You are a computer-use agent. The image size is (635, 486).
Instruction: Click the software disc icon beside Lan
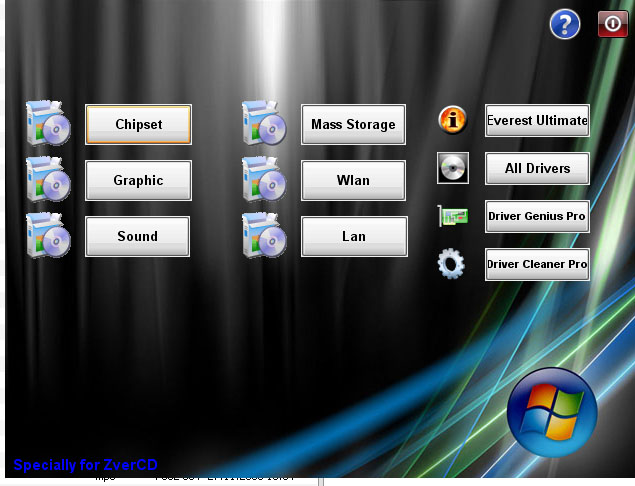pos(264,235)
